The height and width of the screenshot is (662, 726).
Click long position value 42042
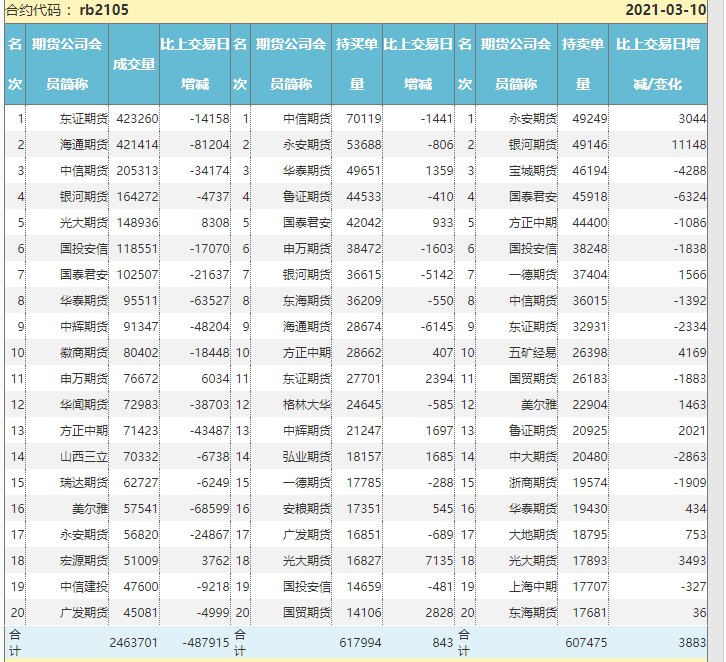[x=364, y=223]
